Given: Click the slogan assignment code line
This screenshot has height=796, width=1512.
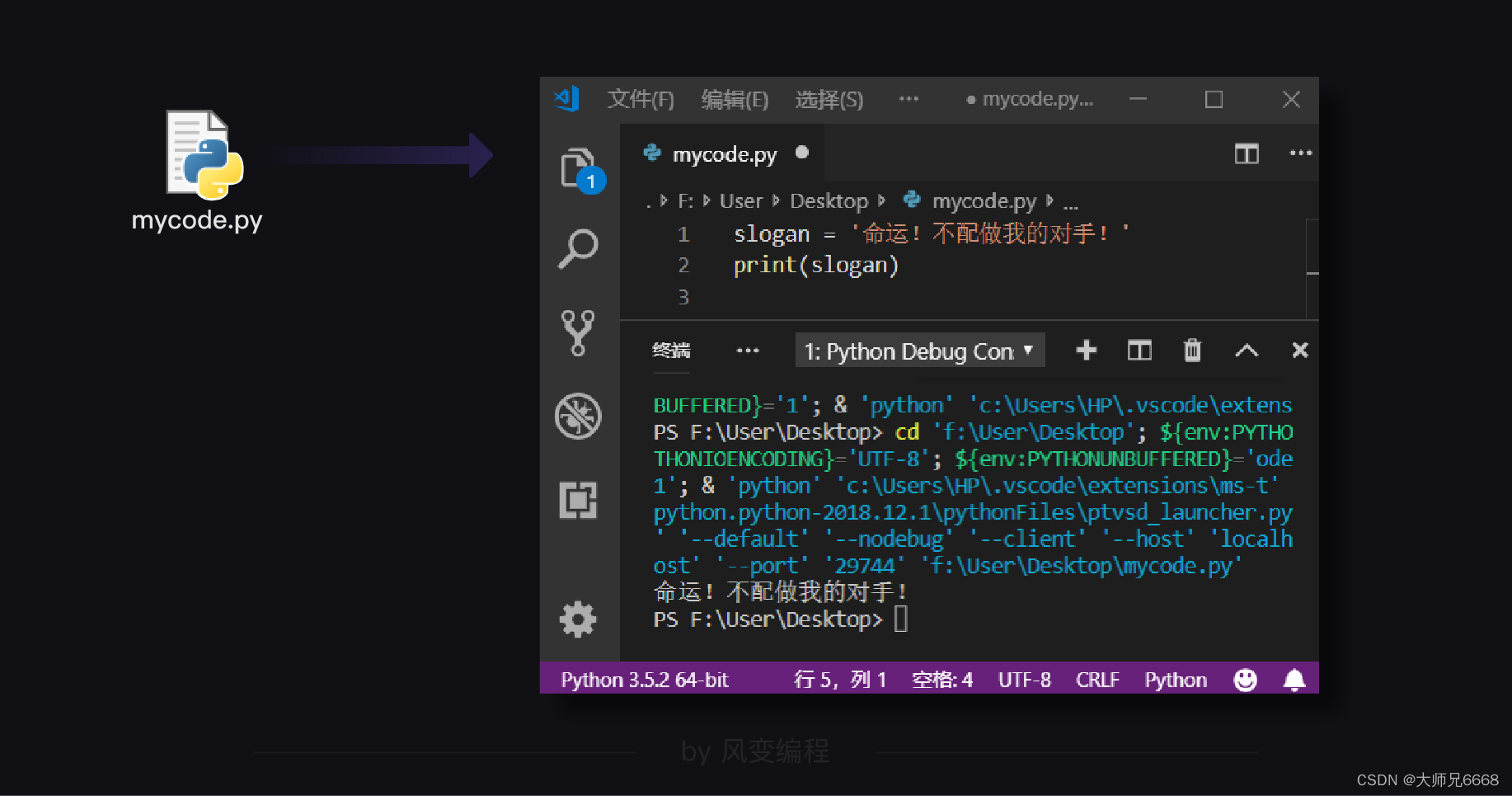Looking at the screenshot, I should (x=932, y=234).
